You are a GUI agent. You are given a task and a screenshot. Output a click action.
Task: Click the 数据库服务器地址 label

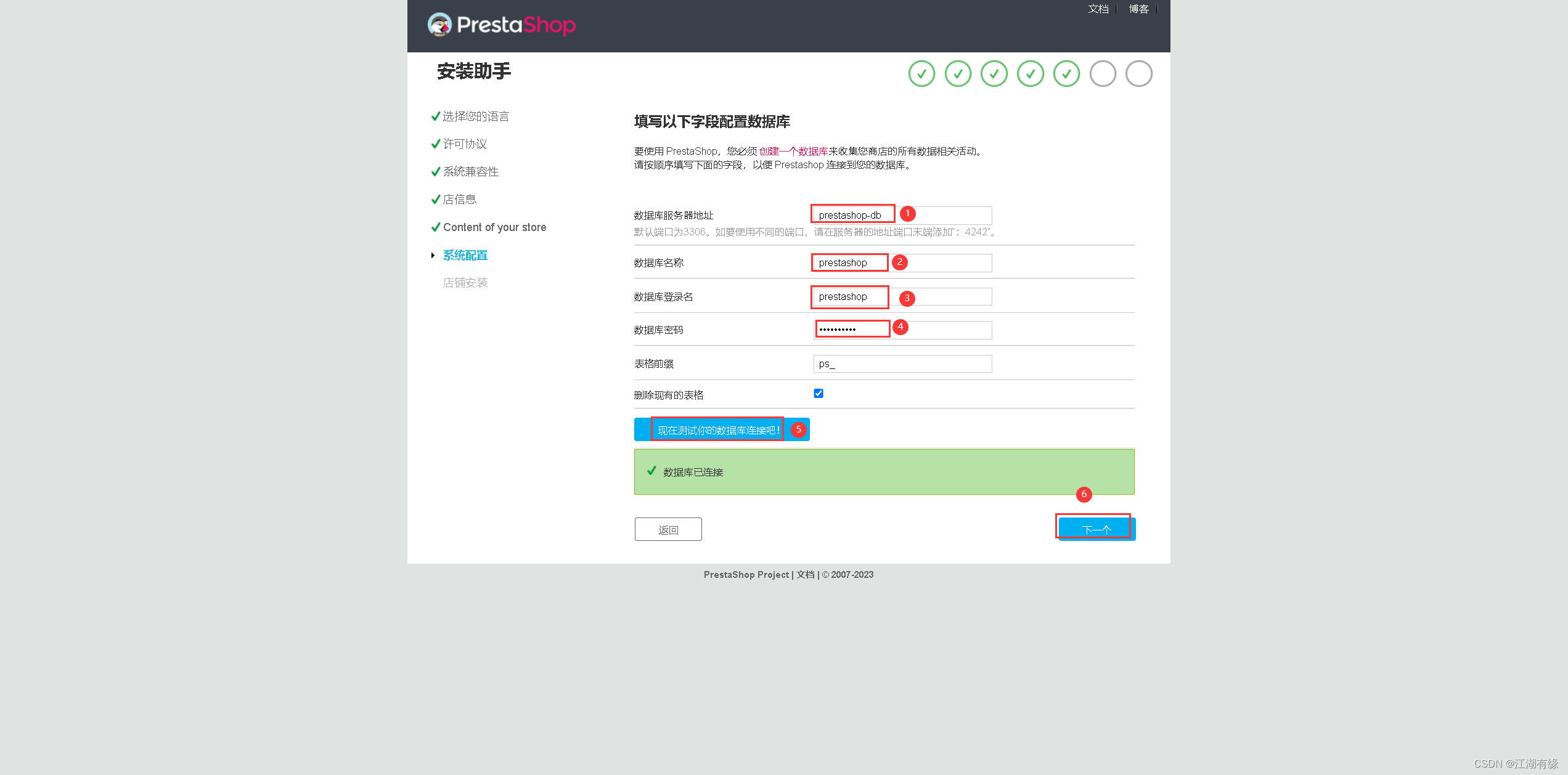[x=673, y=216]
